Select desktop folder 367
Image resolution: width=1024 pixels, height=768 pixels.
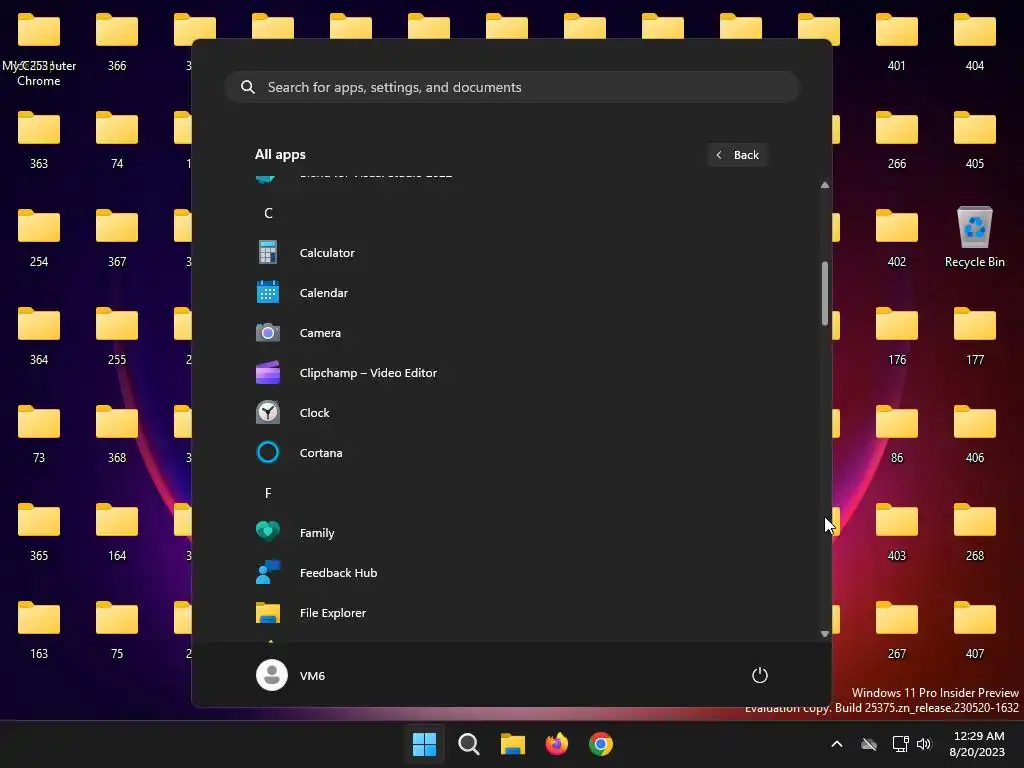117,237
